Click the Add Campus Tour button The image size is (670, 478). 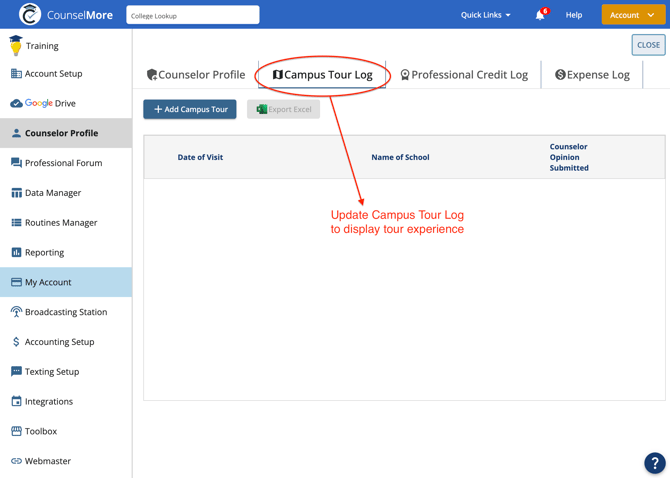coord(190,109)
